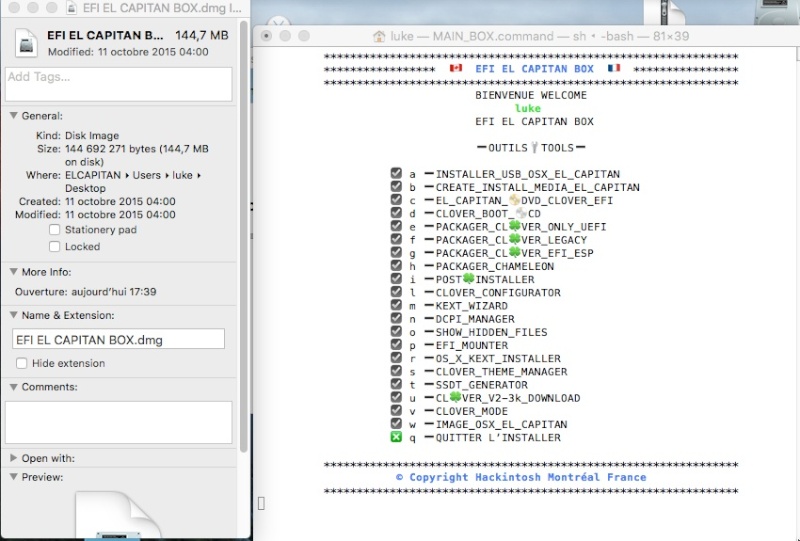Click the clover emoji in CLOVER_V2-3k_DOWNLOAD line
The height and width of the screenshot is (541, 800).
(456, 397)
